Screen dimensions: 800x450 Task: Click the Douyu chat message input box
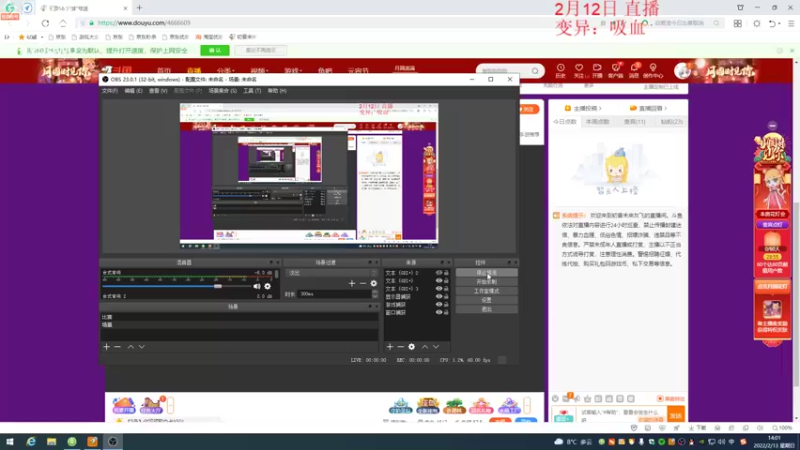[621, 414]
